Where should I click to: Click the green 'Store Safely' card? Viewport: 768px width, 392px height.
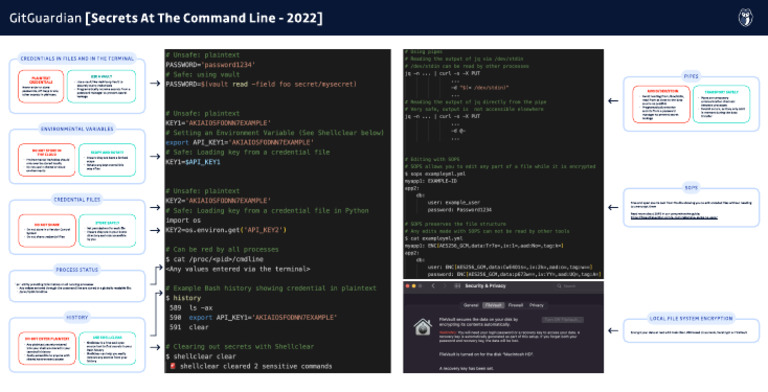click(107, 230)
